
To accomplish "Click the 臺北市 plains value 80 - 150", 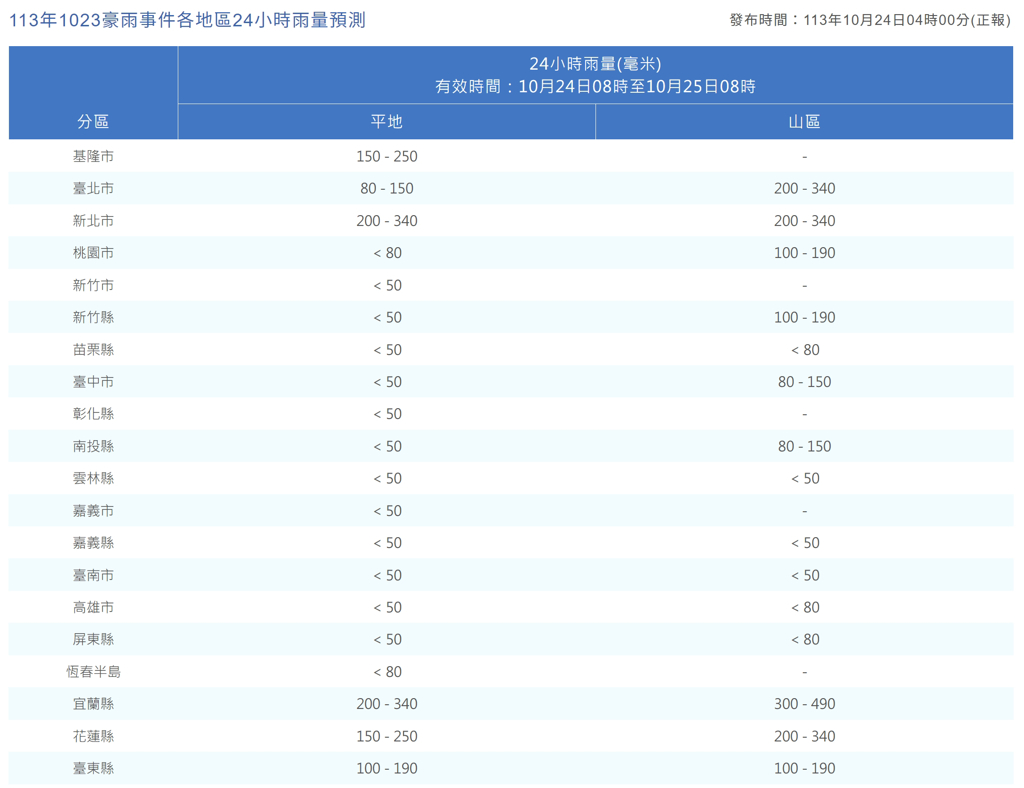I will pyautogui.click(x=386, y=188).
